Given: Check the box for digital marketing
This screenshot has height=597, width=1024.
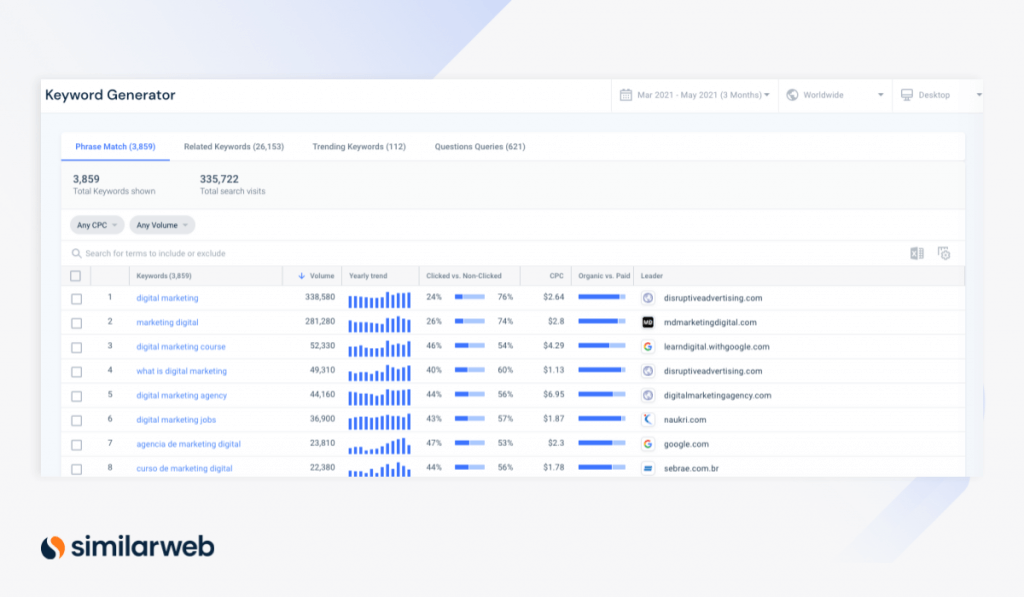Looking at the screenshot, I should coord(76,298).
